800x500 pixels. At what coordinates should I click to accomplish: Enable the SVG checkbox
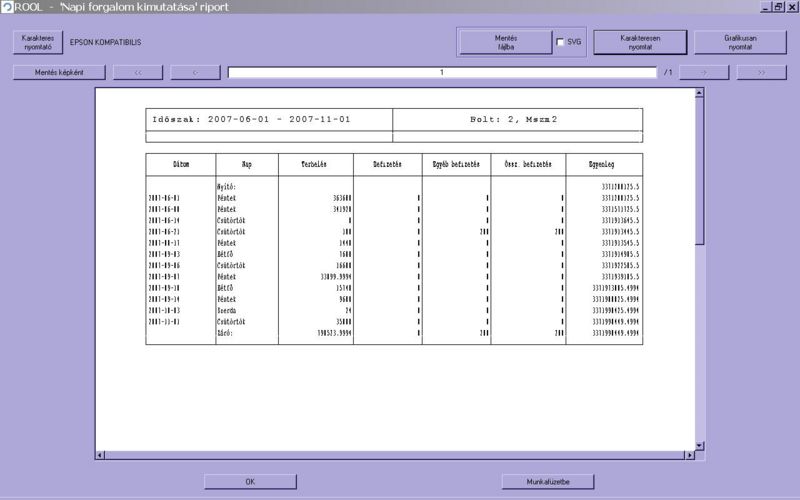(561, 42)
